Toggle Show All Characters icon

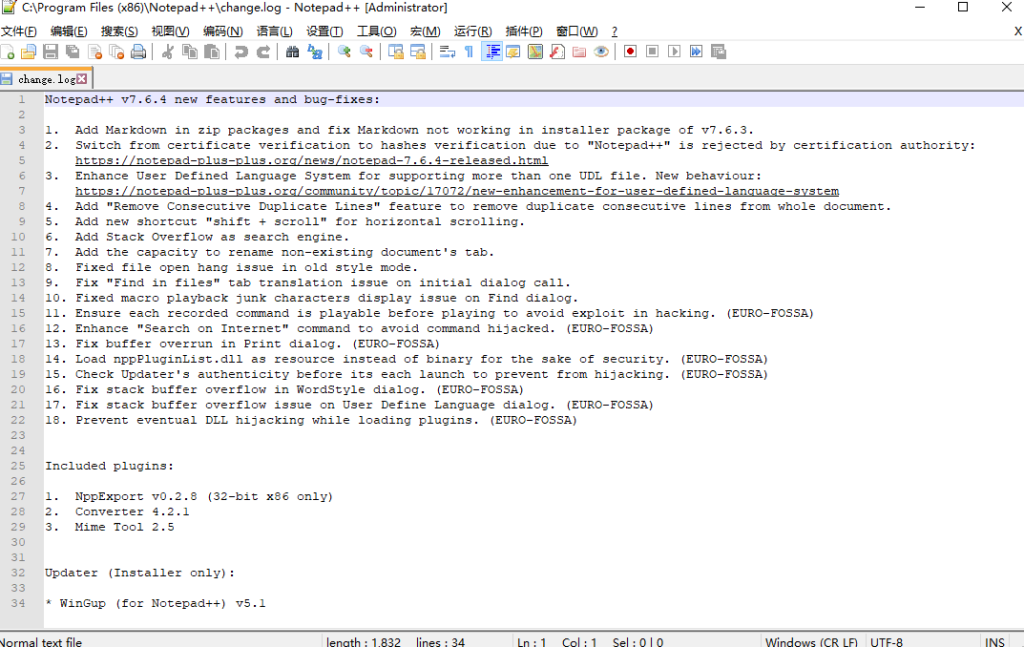(469, 51)
